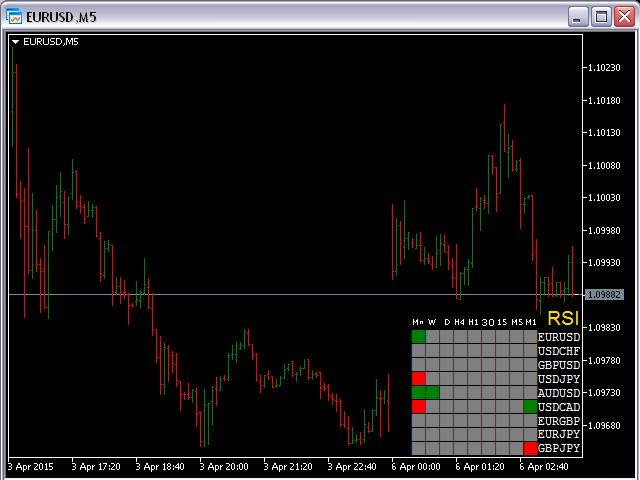Select the yellow RSI title label
Image resolution: width=640 pixels, height=480 pixels.
click(x=563, y=318)
